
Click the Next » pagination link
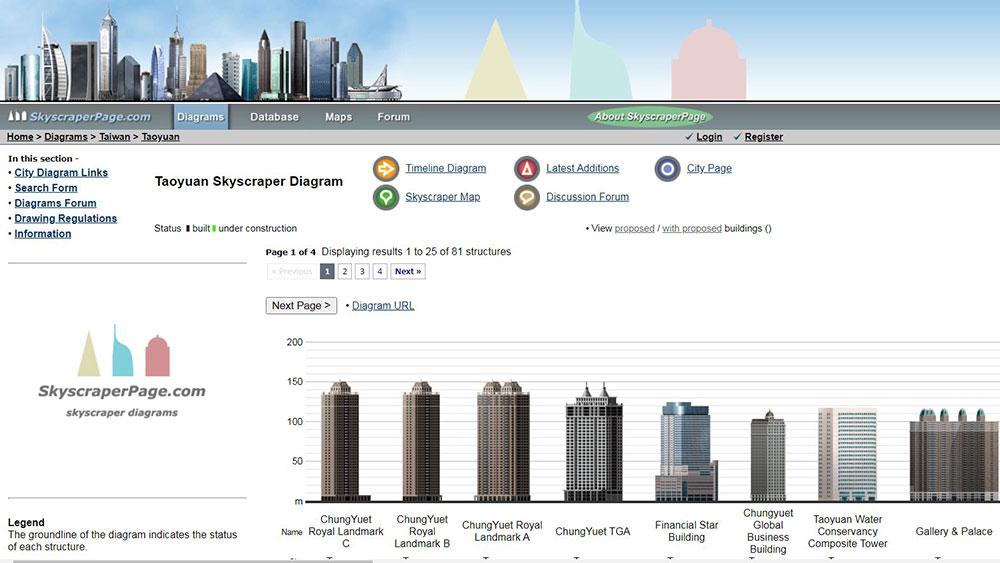(x=408, y=271)
